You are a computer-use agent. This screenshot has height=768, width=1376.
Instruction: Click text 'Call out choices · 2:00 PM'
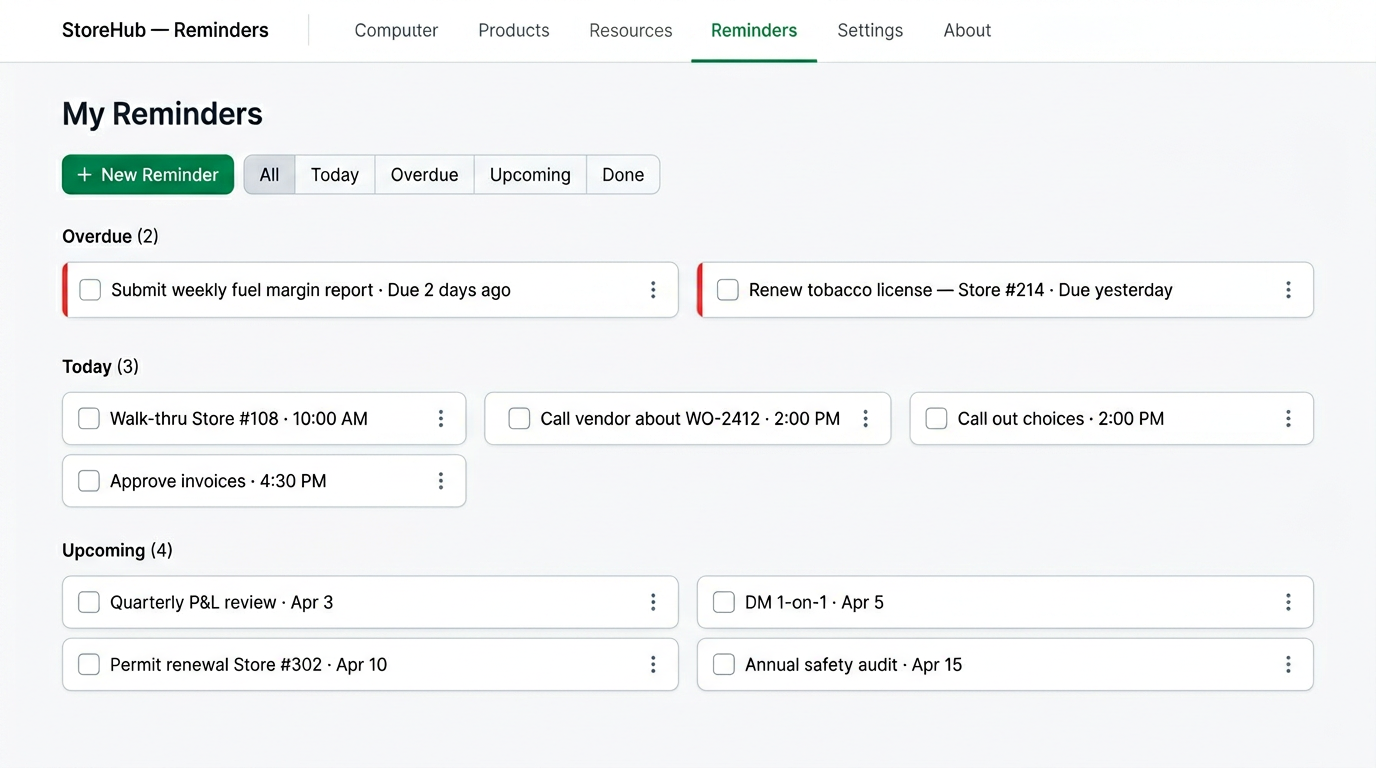point(1061,419)
